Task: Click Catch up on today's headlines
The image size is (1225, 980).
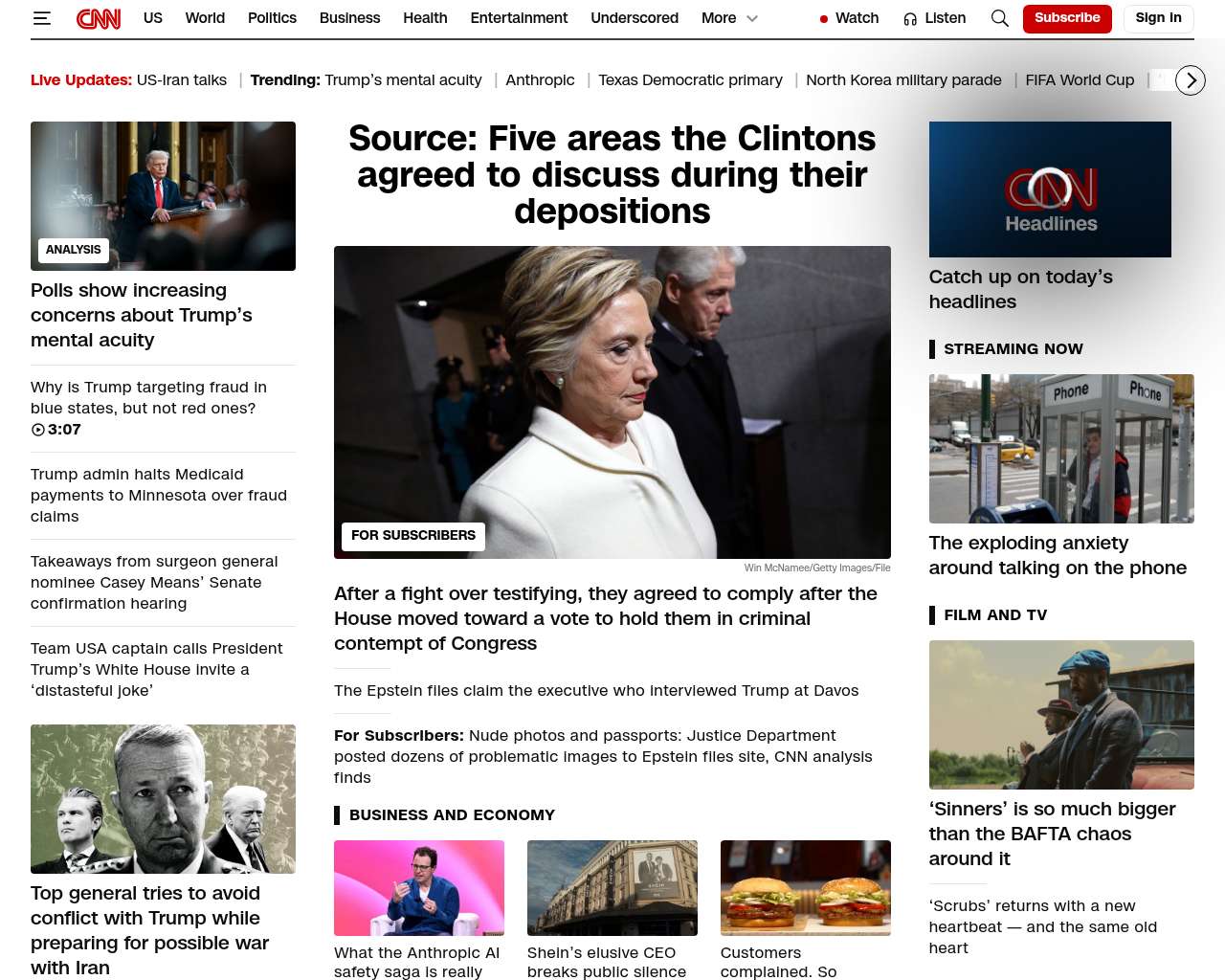Action: [1021, 289]
